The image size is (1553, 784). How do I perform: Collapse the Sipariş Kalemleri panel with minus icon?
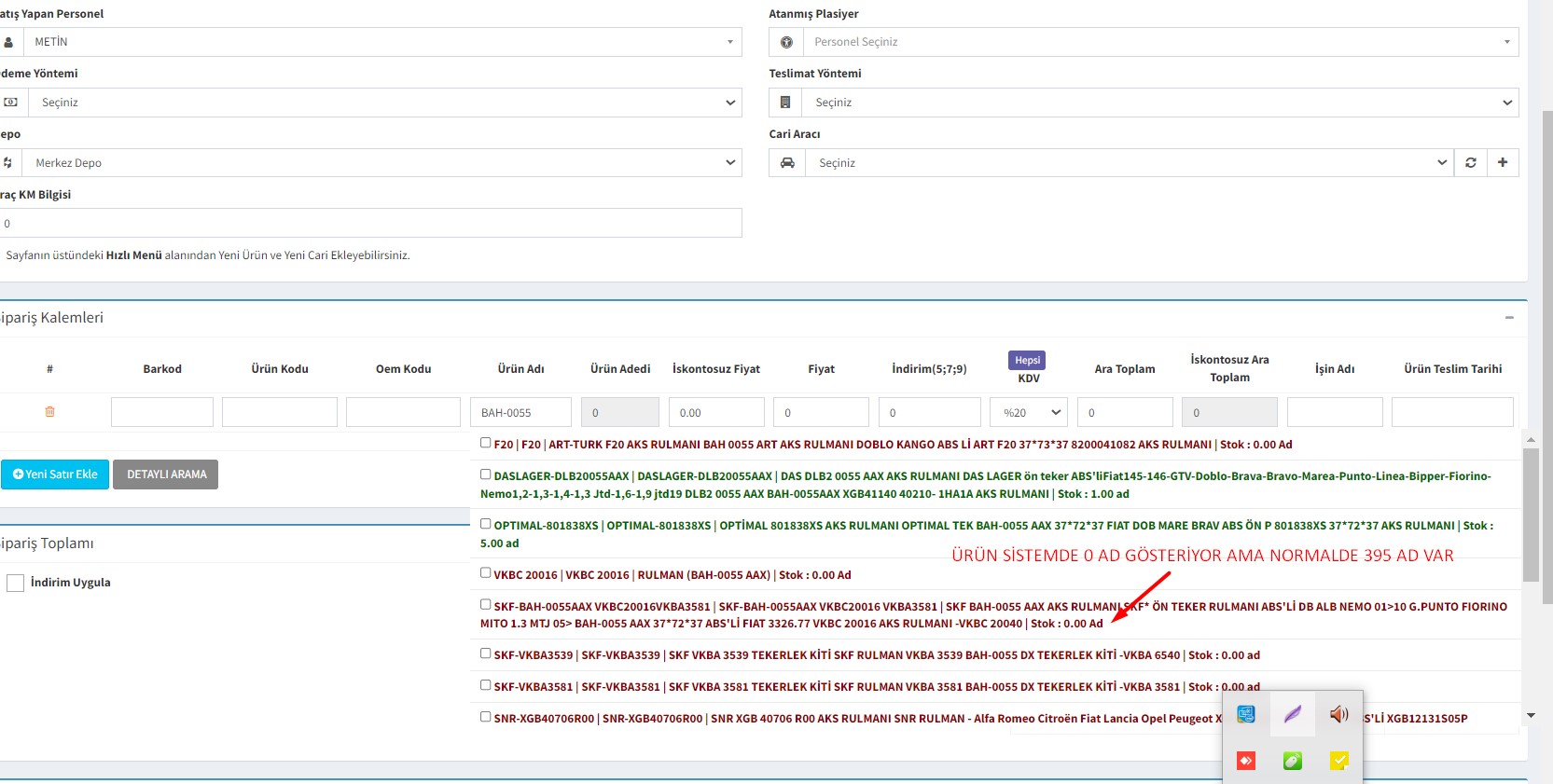(x=1509, y=318)
